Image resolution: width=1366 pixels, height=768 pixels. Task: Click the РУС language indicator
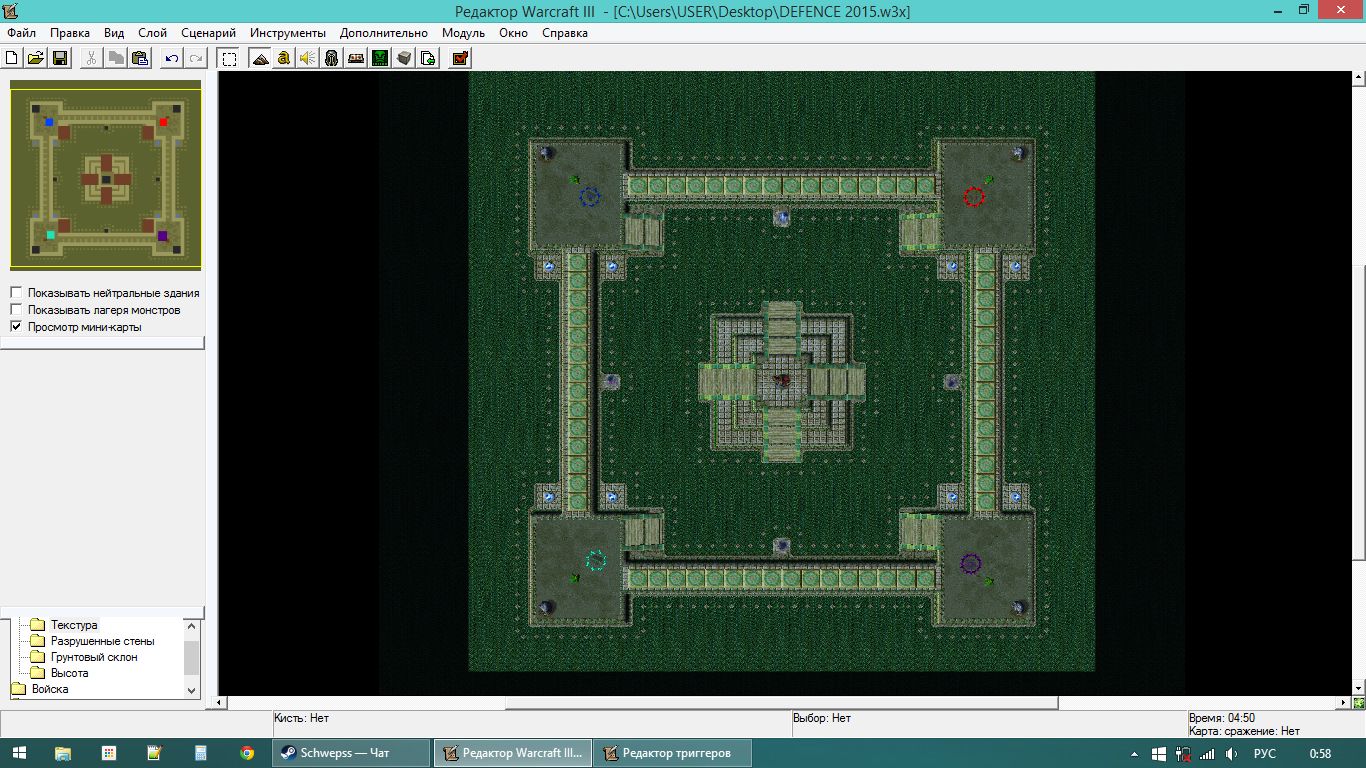point(1265,753)
